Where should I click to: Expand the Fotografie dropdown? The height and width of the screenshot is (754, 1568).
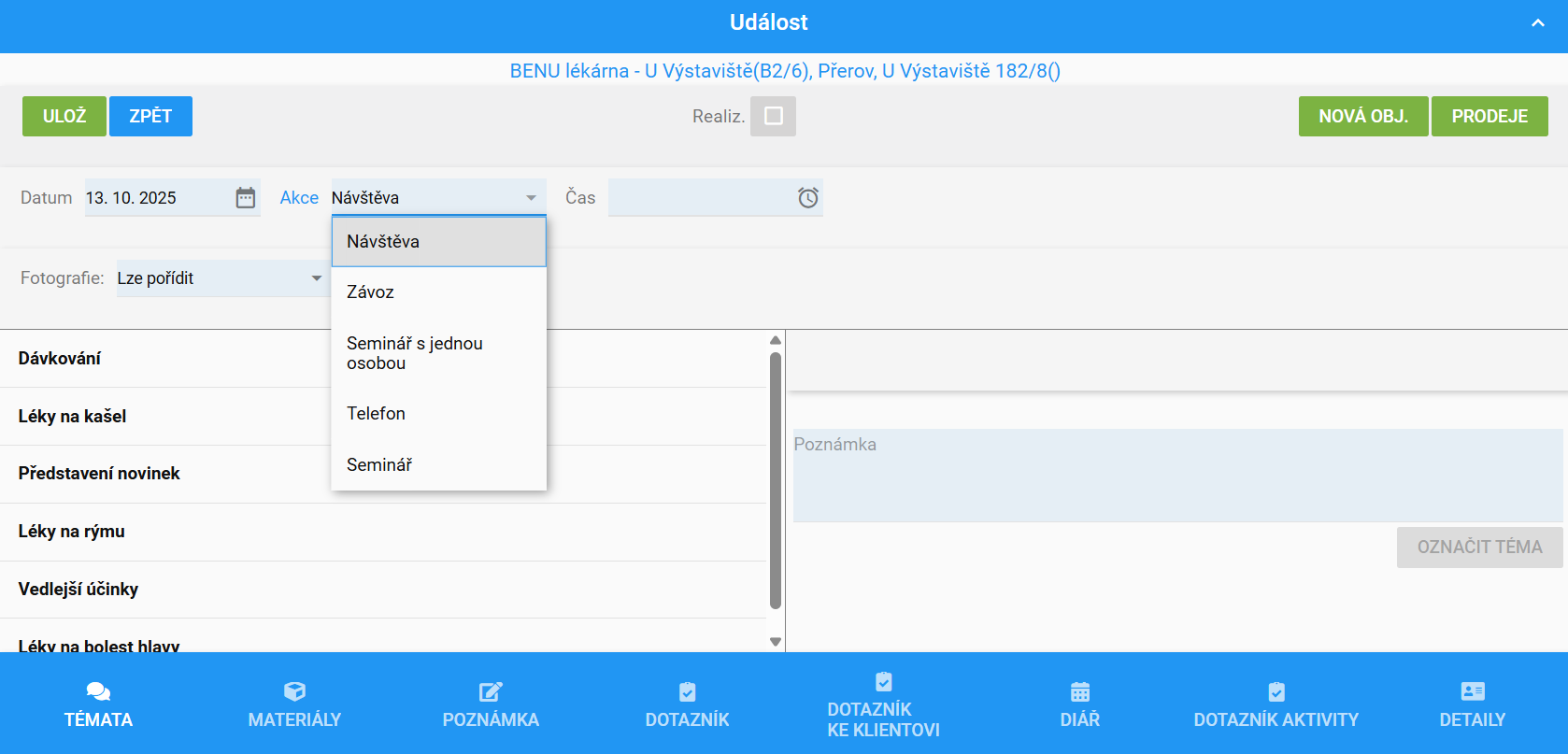click(316, 278)
